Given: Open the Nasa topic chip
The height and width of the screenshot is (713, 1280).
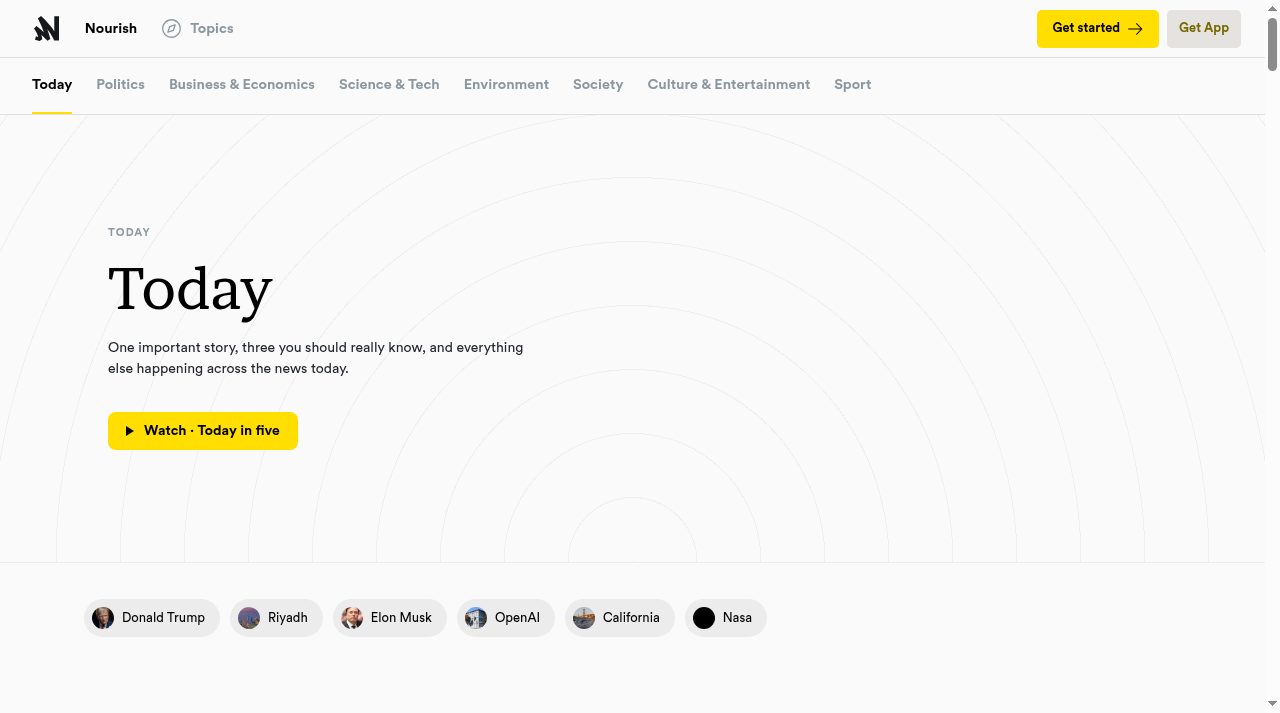Looking at the screenshot, I should point(726,618).
